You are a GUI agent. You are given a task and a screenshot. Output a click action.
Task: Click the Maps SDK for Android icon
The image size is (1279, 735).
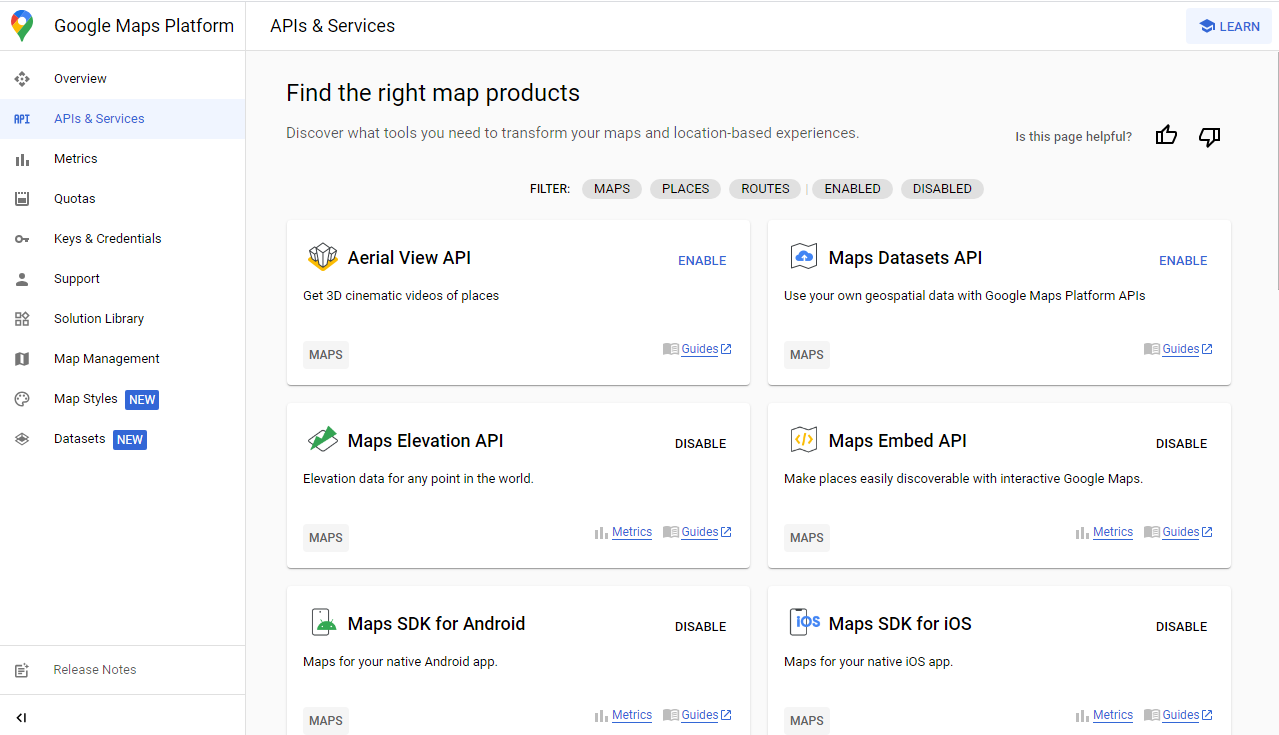pyautogui.click(x=323, y=622)
